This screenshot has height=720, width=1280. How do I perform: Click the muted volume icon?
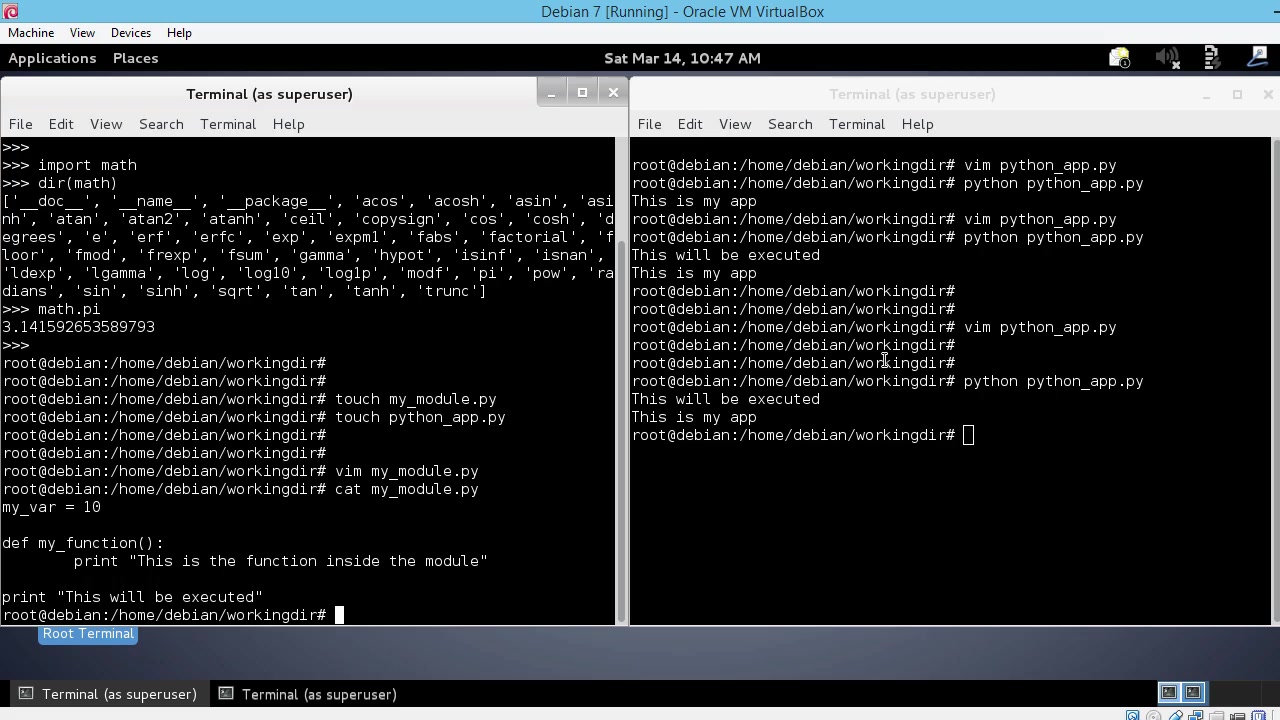click(x=1167, y=58)
